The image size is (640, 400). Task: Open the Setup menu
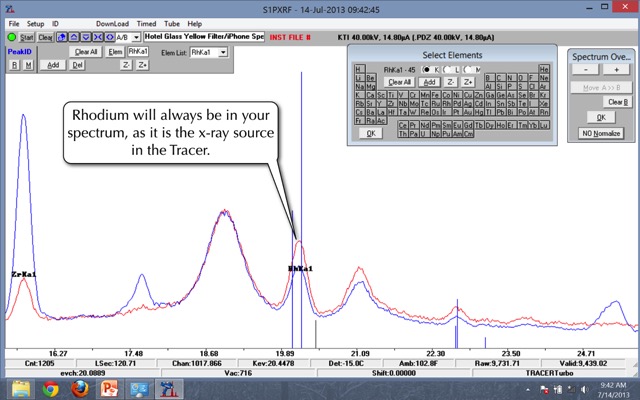tap(35, 23)
